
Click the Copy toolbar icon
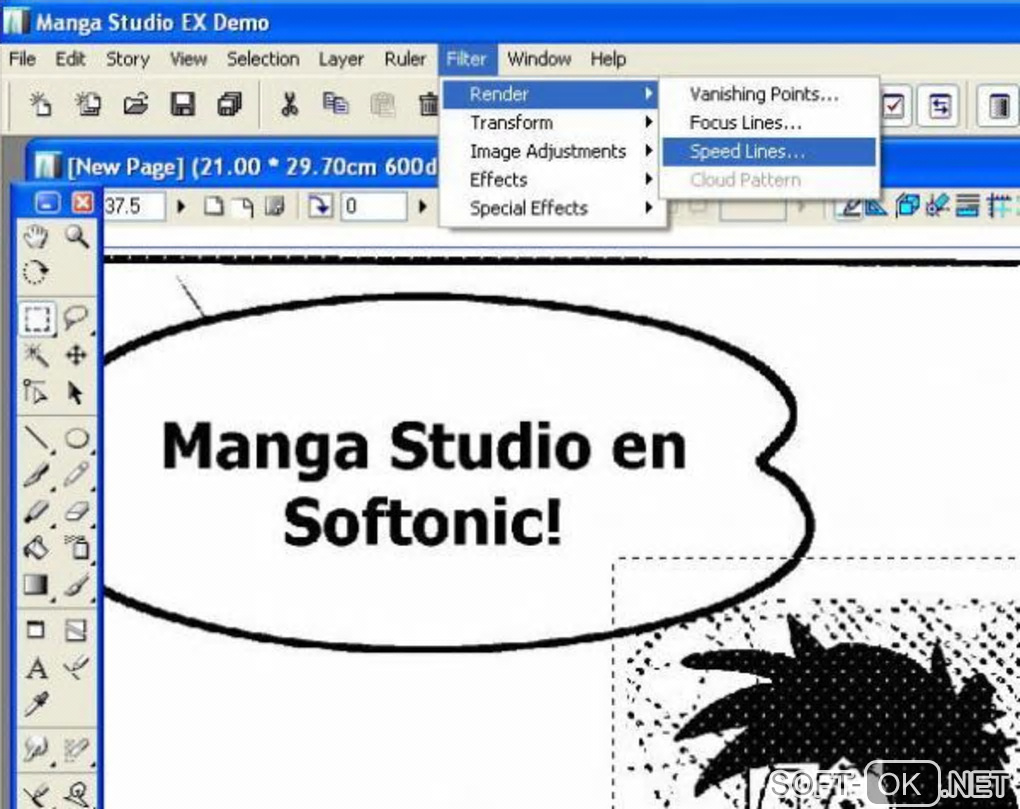[336, 104]
